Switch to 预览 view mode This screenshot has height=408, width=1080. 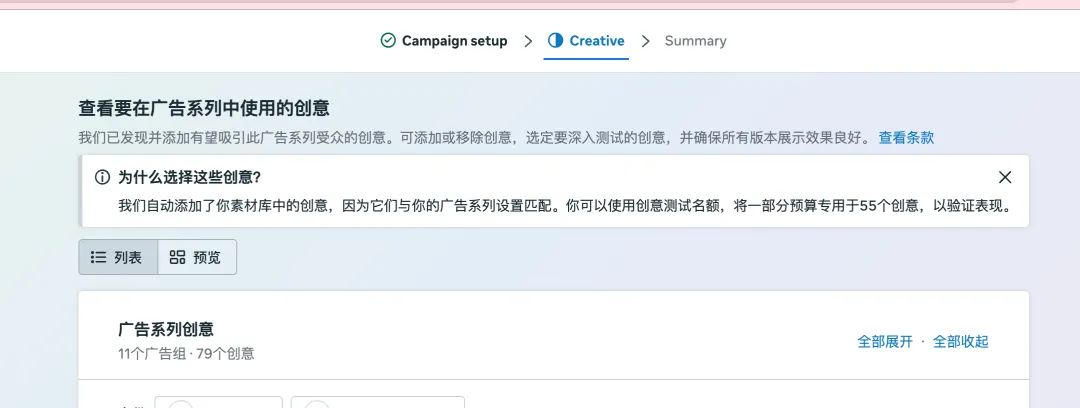197,257
